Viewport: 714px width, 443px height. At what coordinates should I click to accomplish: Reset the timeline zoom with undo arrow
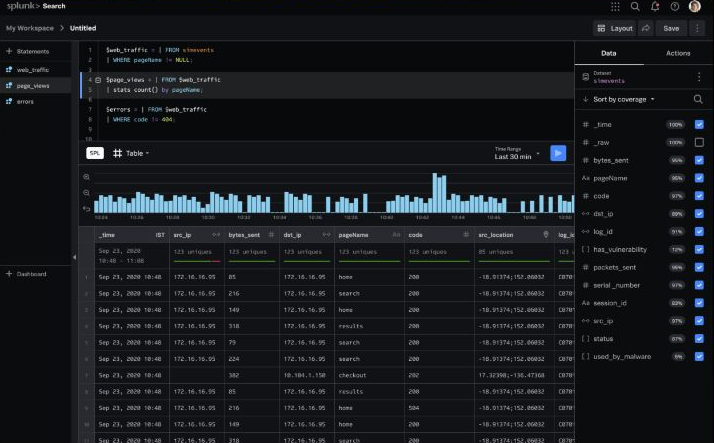coord(87,209)
